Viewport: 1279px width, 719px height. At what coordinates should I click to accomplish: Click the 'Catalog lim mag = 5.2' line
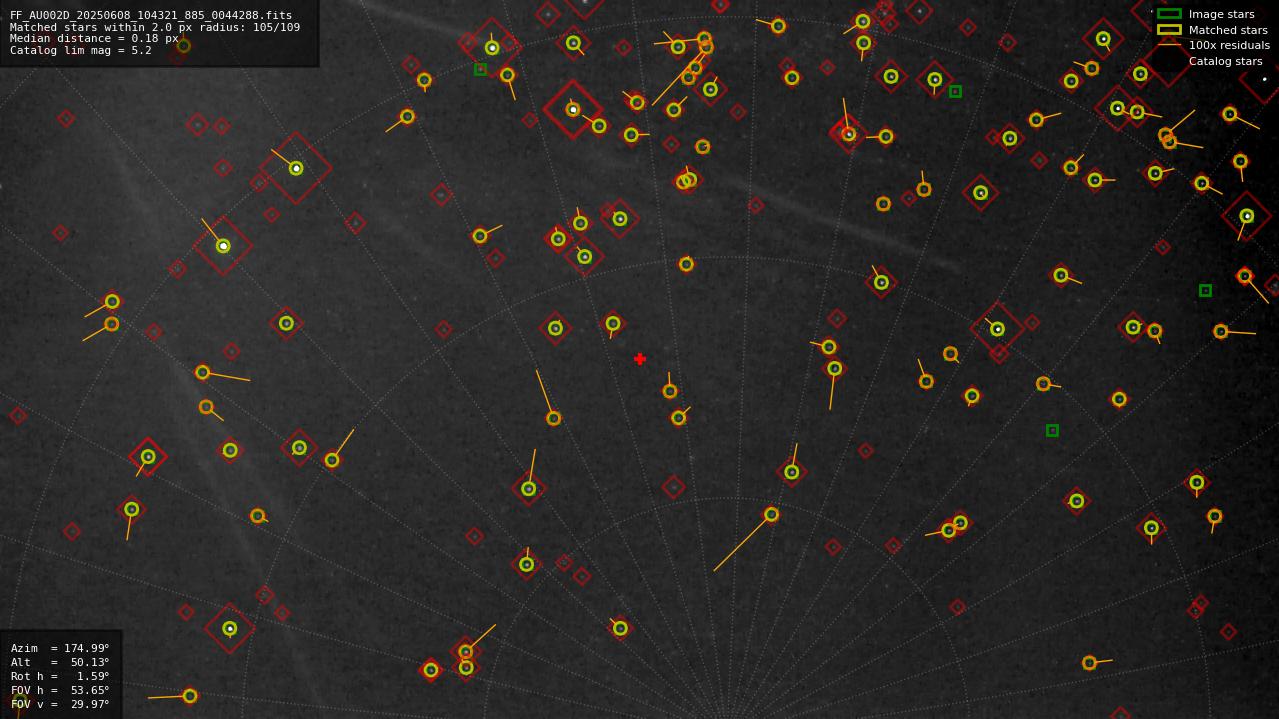(80, 50)
